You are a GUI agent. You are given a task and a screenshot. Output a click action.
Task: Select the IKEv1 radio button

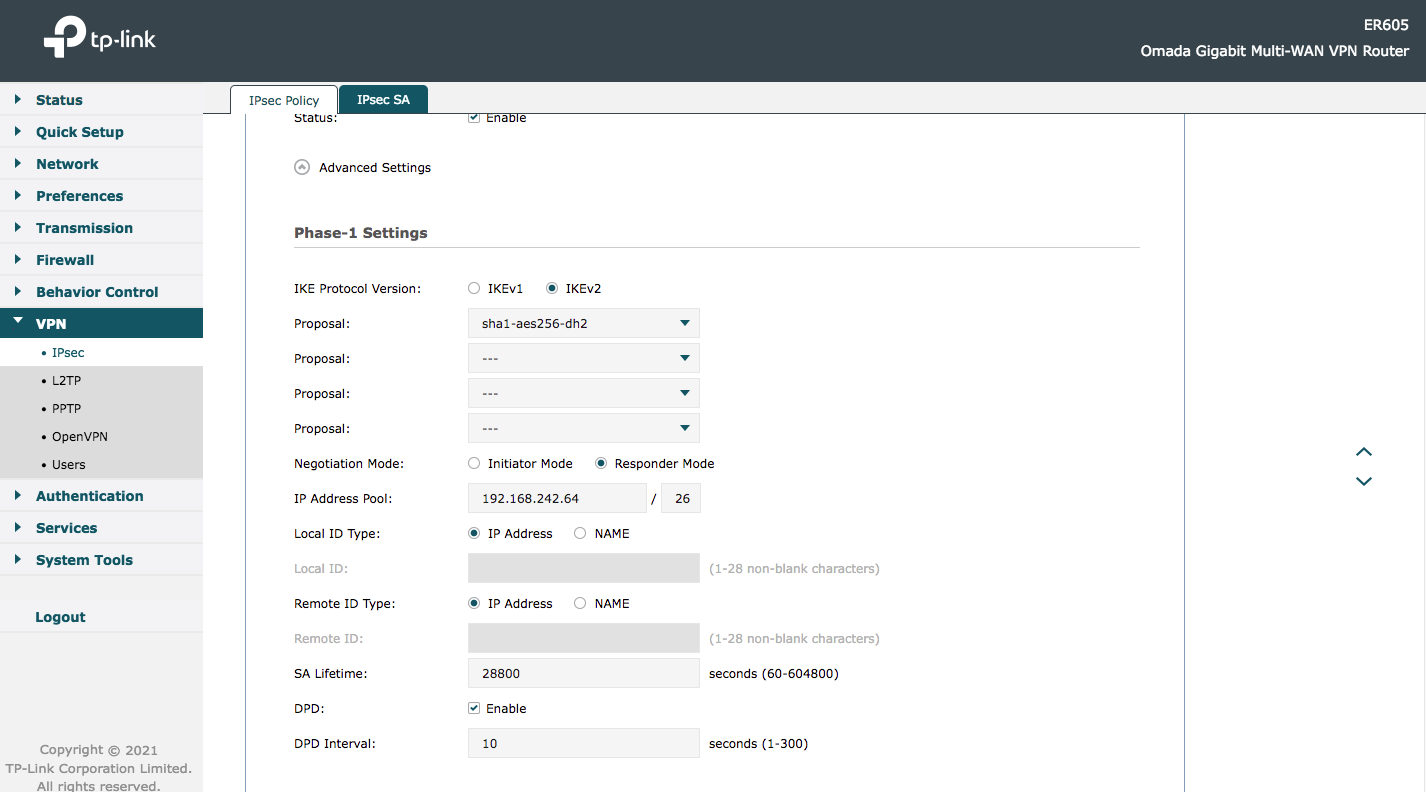473,288
